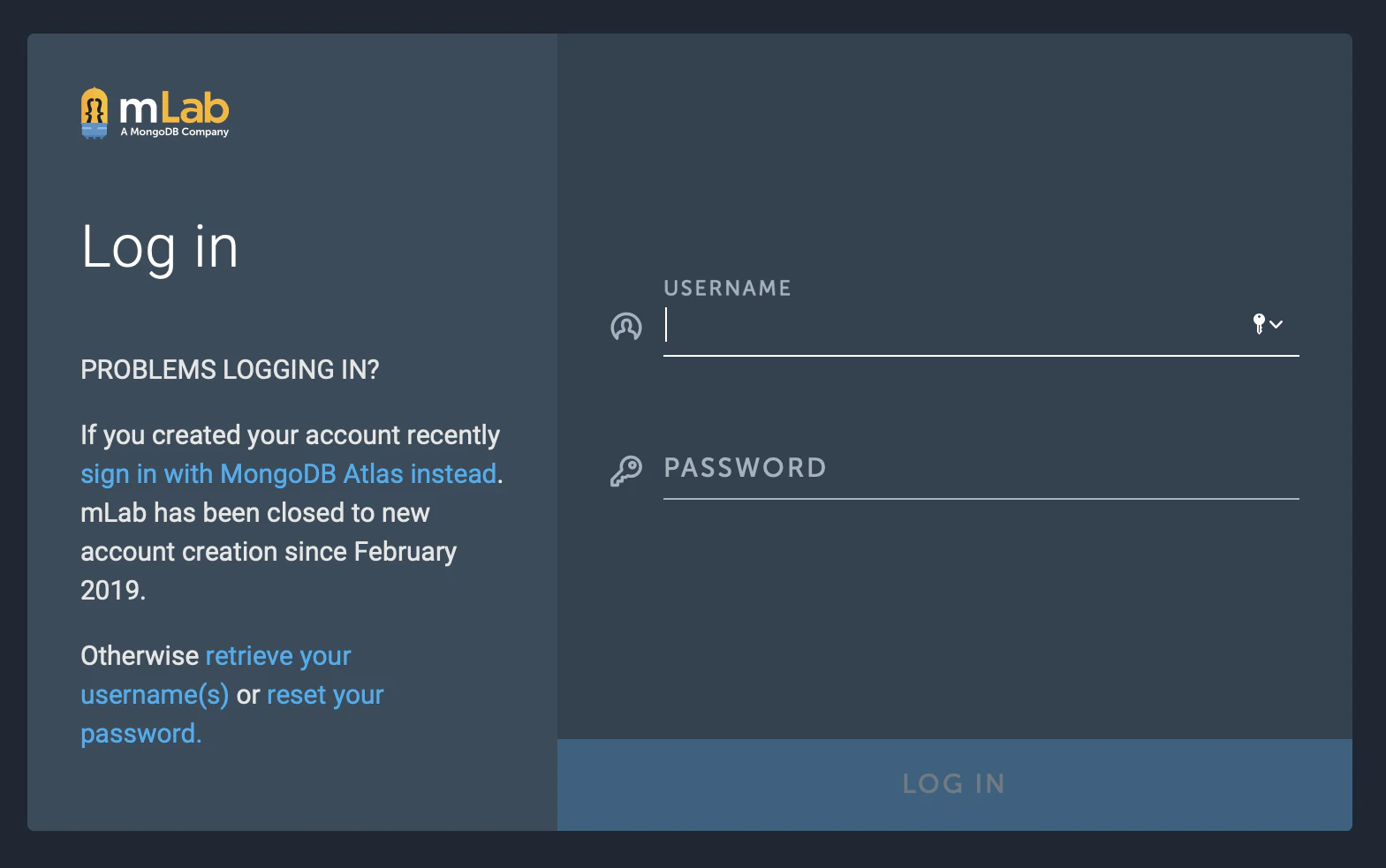The width and height of the screenshot is (1386, 868).
Task: Click the user avatar icon beside Username
Action: pyautogui.click(x=626, y=327)
